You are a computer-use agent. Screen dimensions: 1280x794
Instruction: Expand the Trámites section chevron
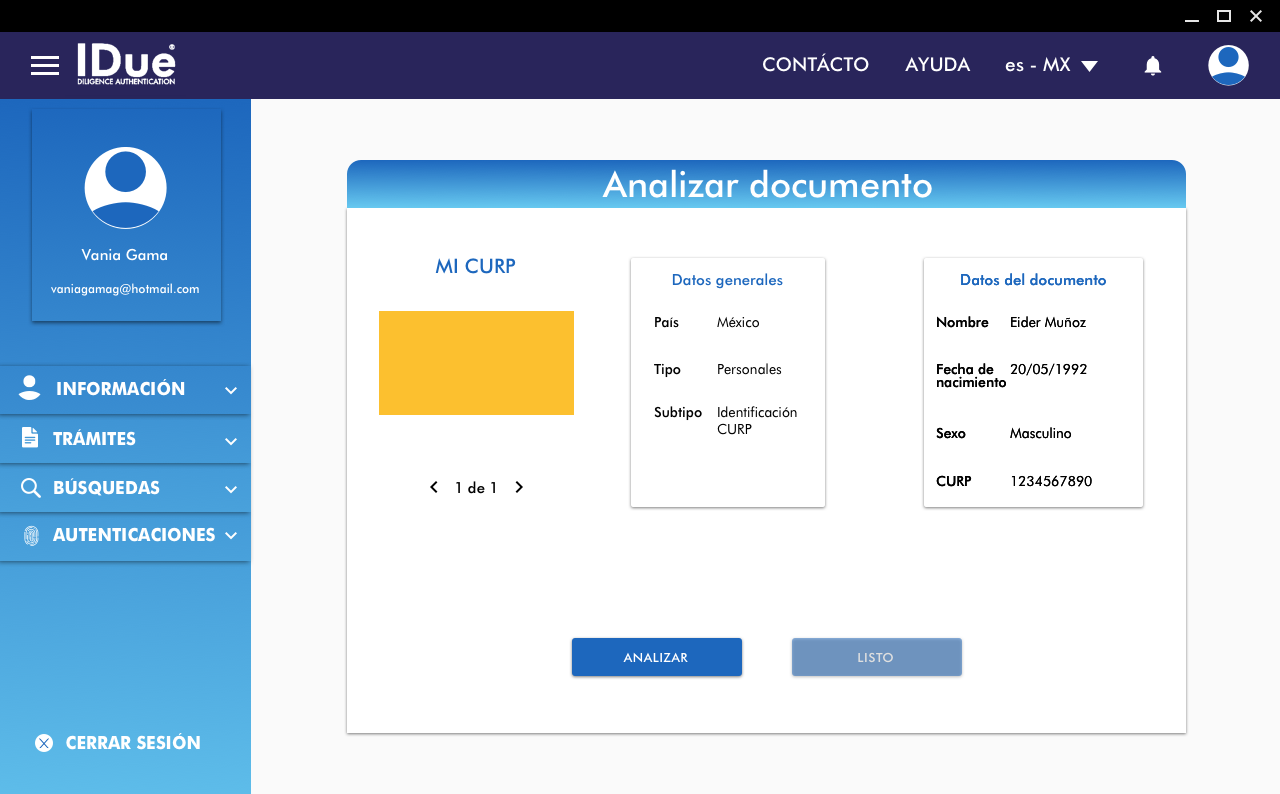231,441
